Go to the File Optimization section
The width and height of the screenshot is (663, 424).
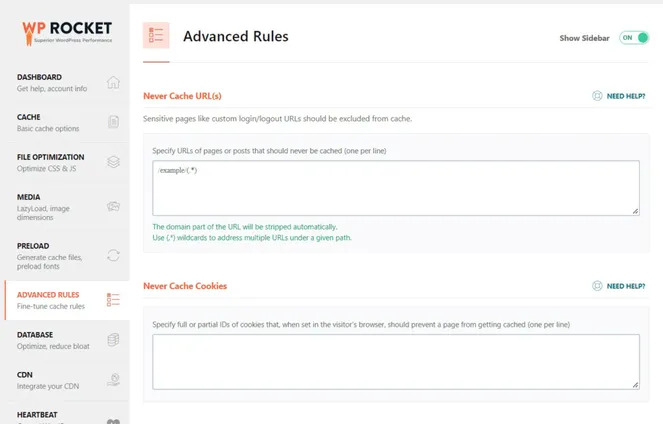click(50, 162)
